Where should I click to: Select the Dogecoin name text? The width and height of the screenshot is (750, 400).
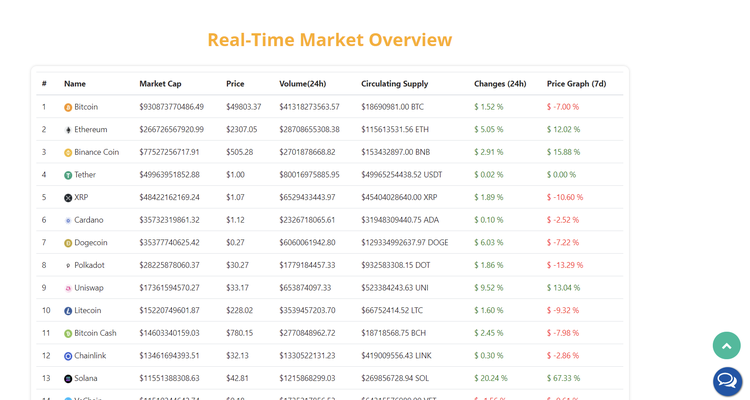pos(91,243)
